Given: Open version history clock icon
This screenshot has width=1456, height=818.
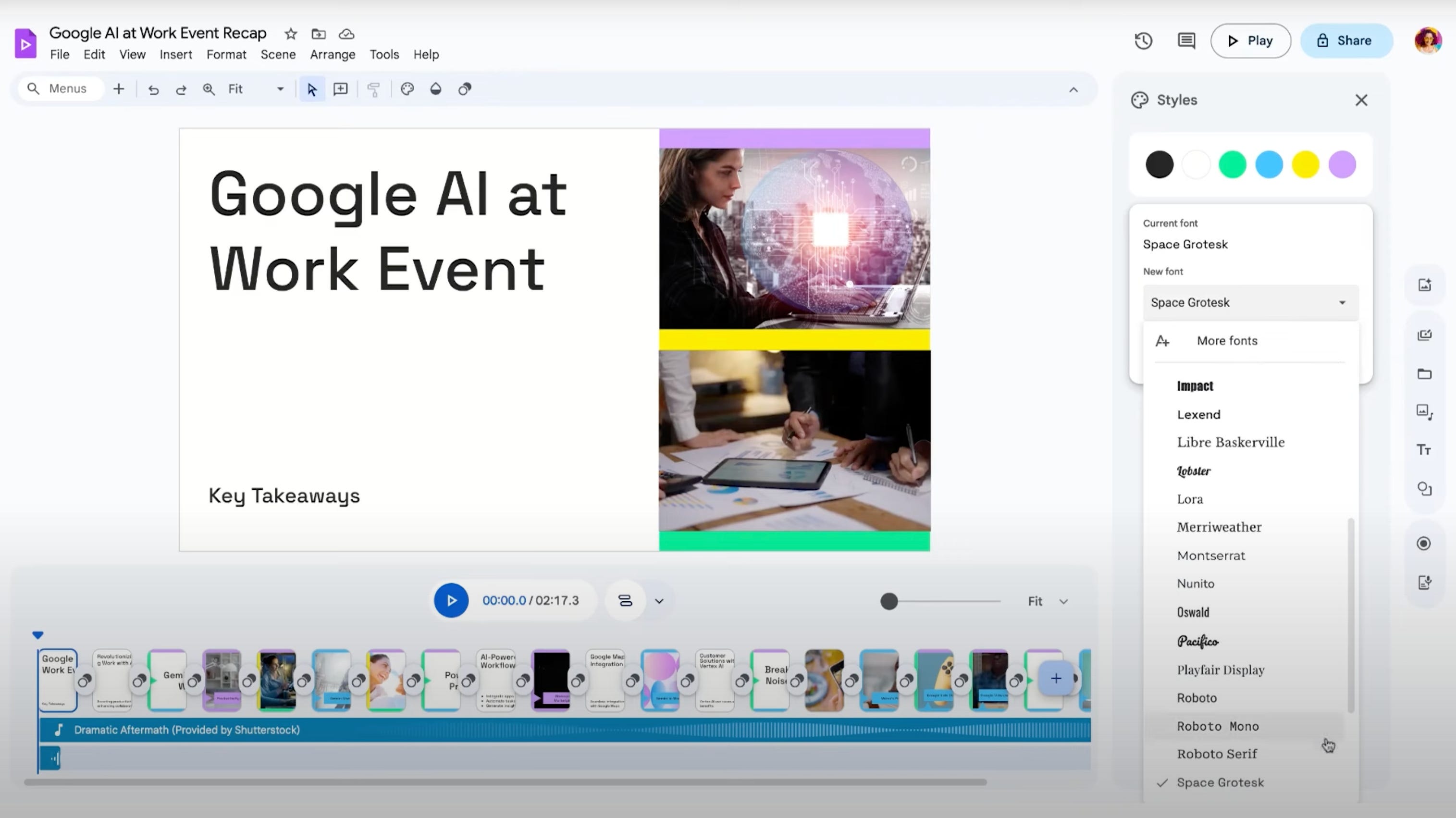Looking at the screenshot, I should coord(1144,41).
